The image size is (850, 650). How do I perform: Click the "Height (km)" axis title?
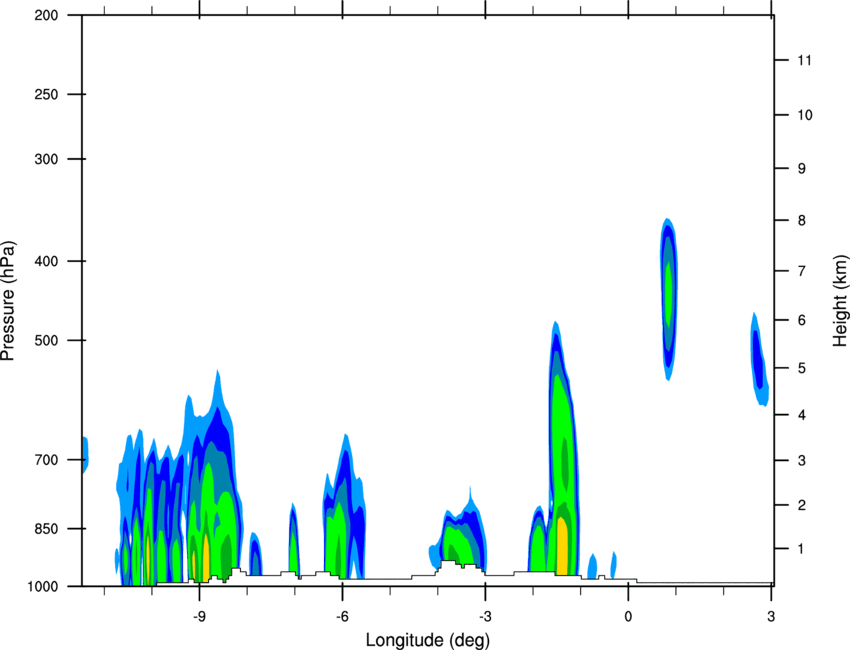pos(840,300)
